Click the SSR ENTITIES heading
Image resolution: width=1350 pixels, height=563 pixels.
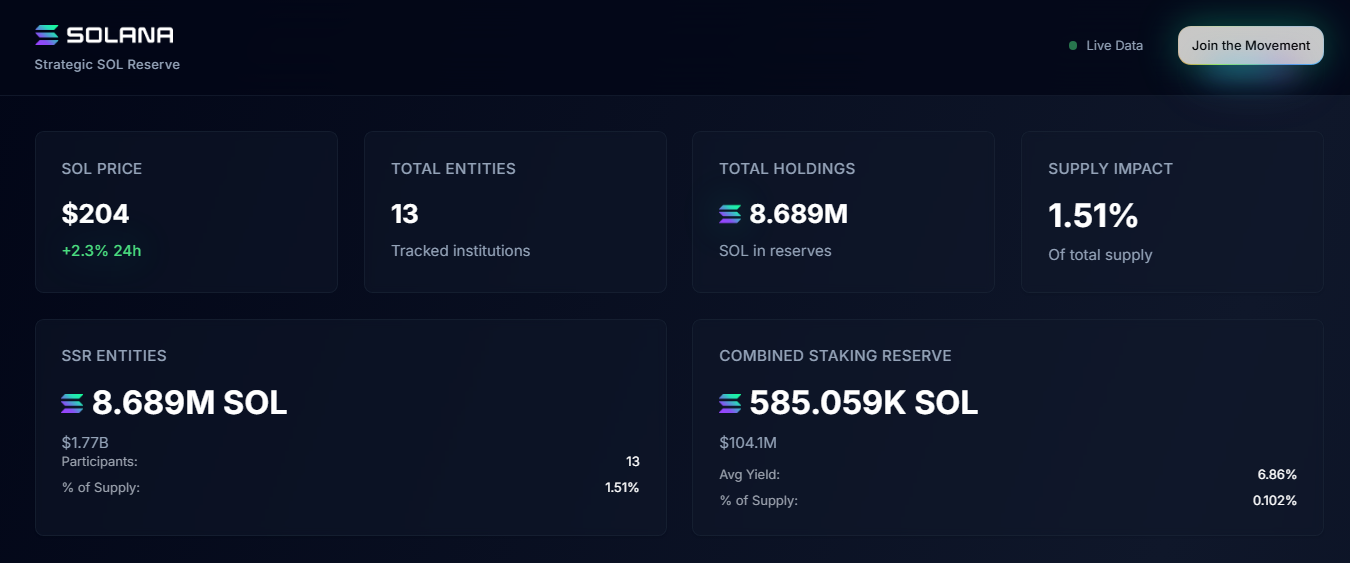pos(114,355)
